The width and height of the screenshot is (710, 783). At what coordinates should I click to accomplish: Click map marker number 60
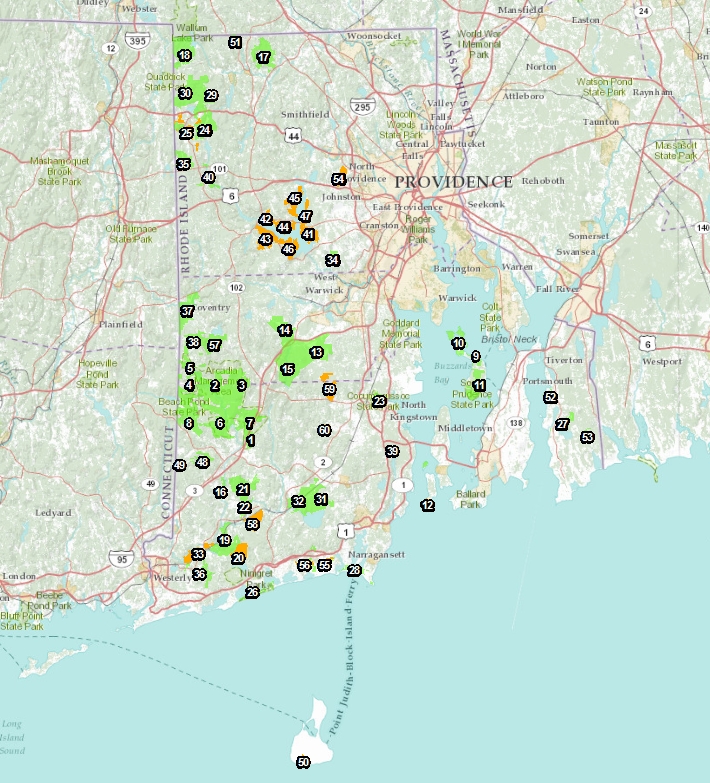point(324,430)
